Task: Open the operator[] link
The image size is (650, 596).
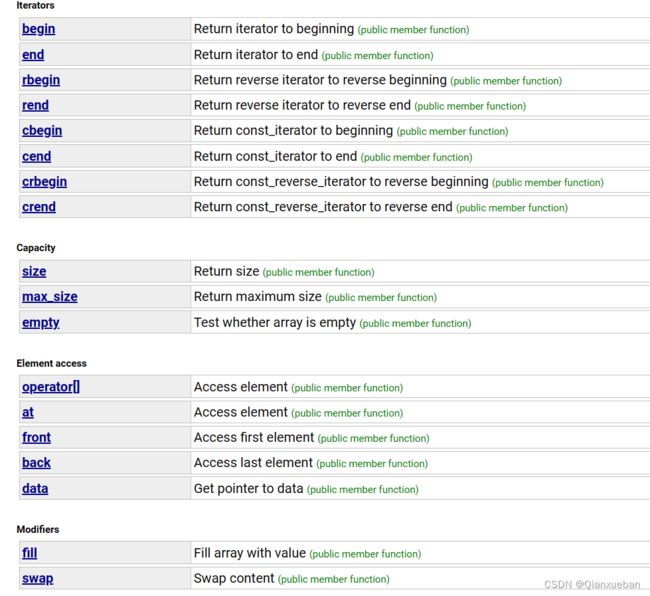Action: pyautogui.click(x=51, y=387)
